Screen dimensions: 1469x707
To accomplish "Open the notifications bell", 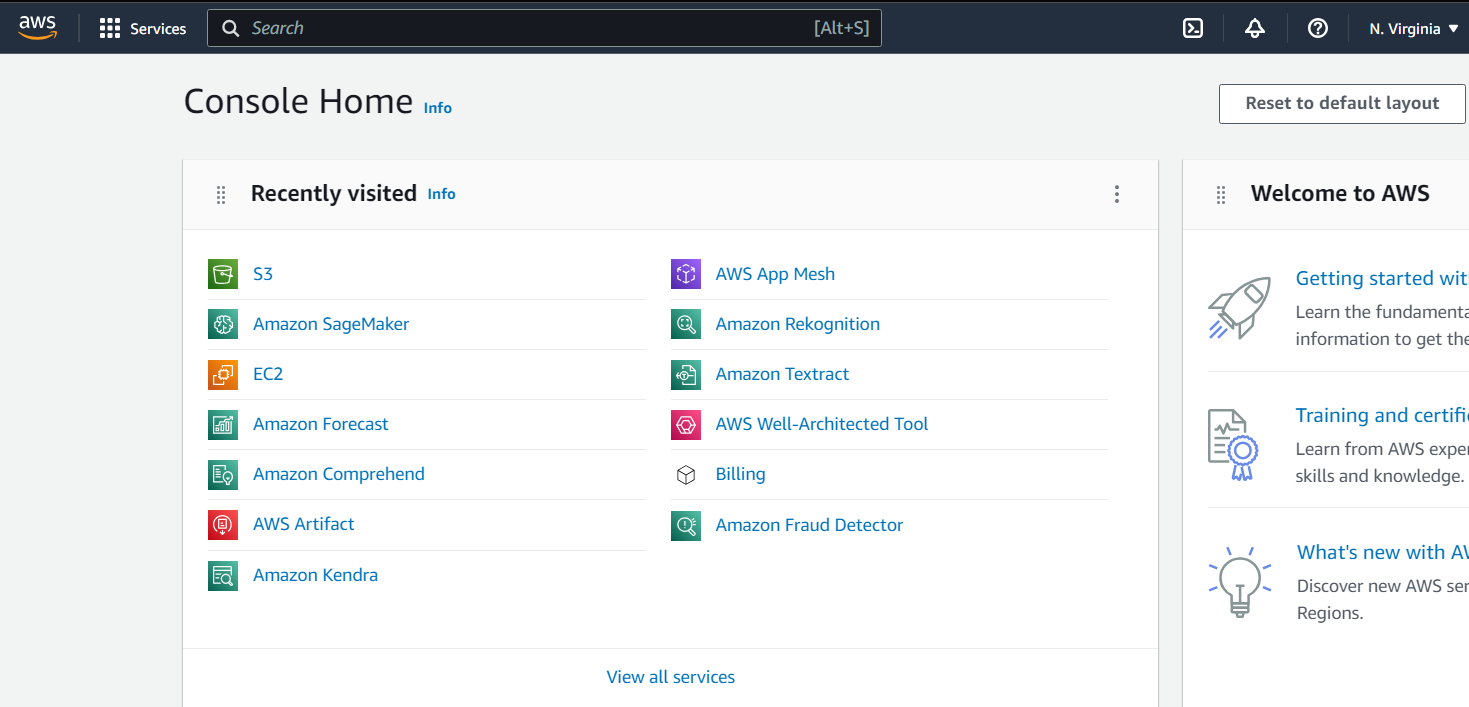I will 1255,28.
